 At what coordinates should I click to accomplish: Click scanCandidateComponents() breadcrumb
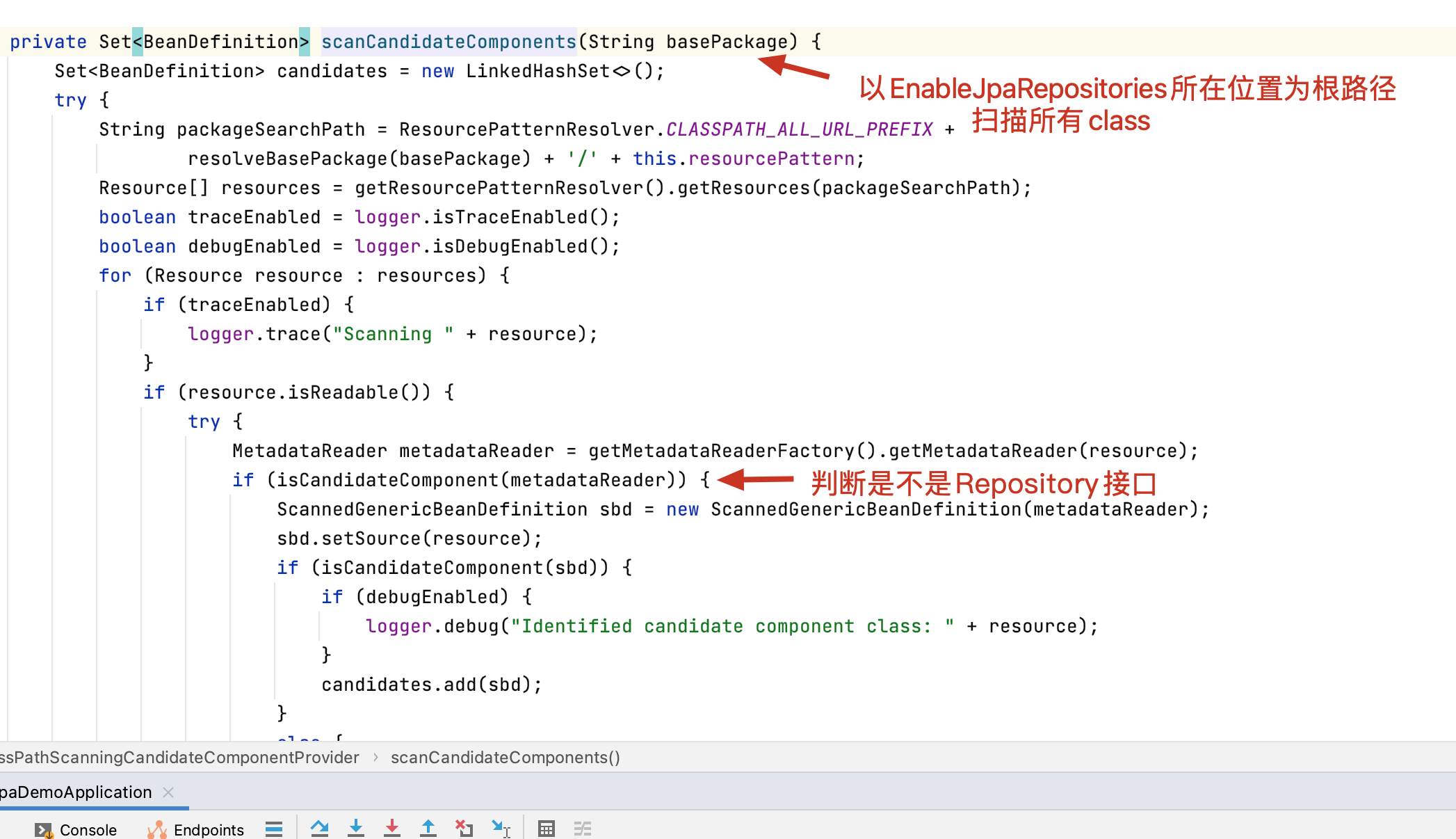coord(505,758)
